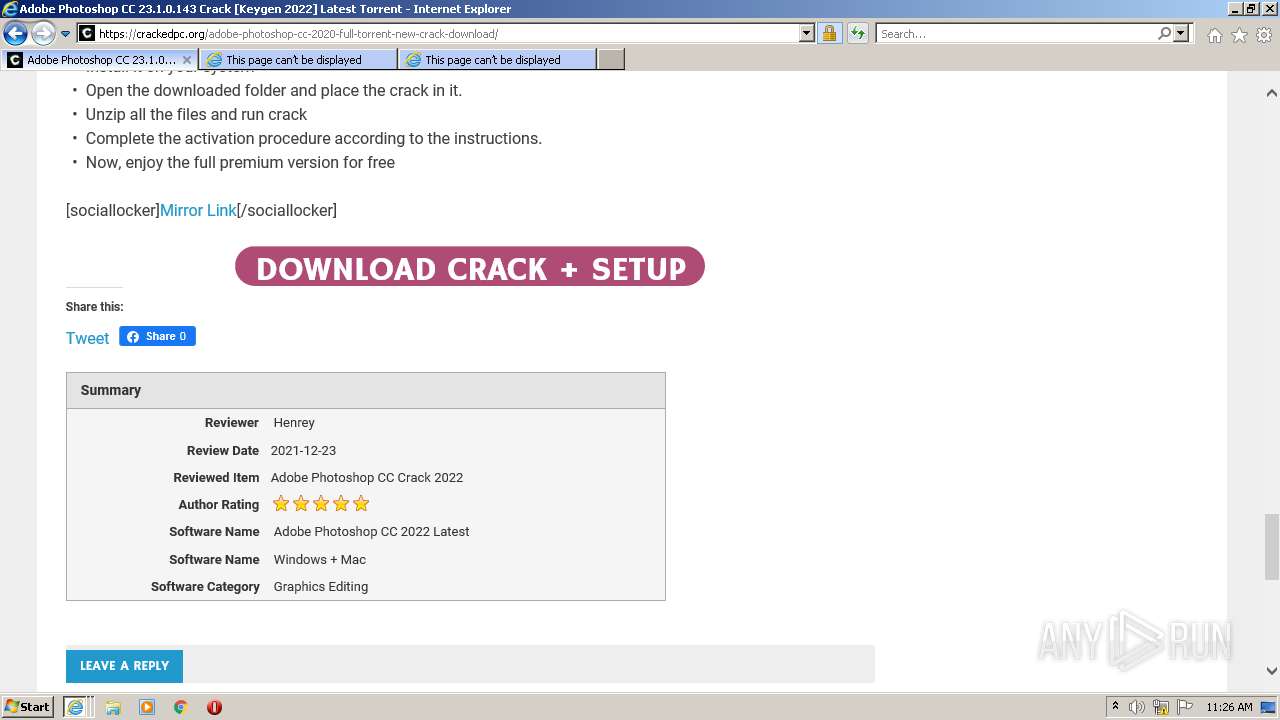Click the page scrollbar down arrow
The image size is (1280, 720).
pyautogui.click(x=1271, y=671)
